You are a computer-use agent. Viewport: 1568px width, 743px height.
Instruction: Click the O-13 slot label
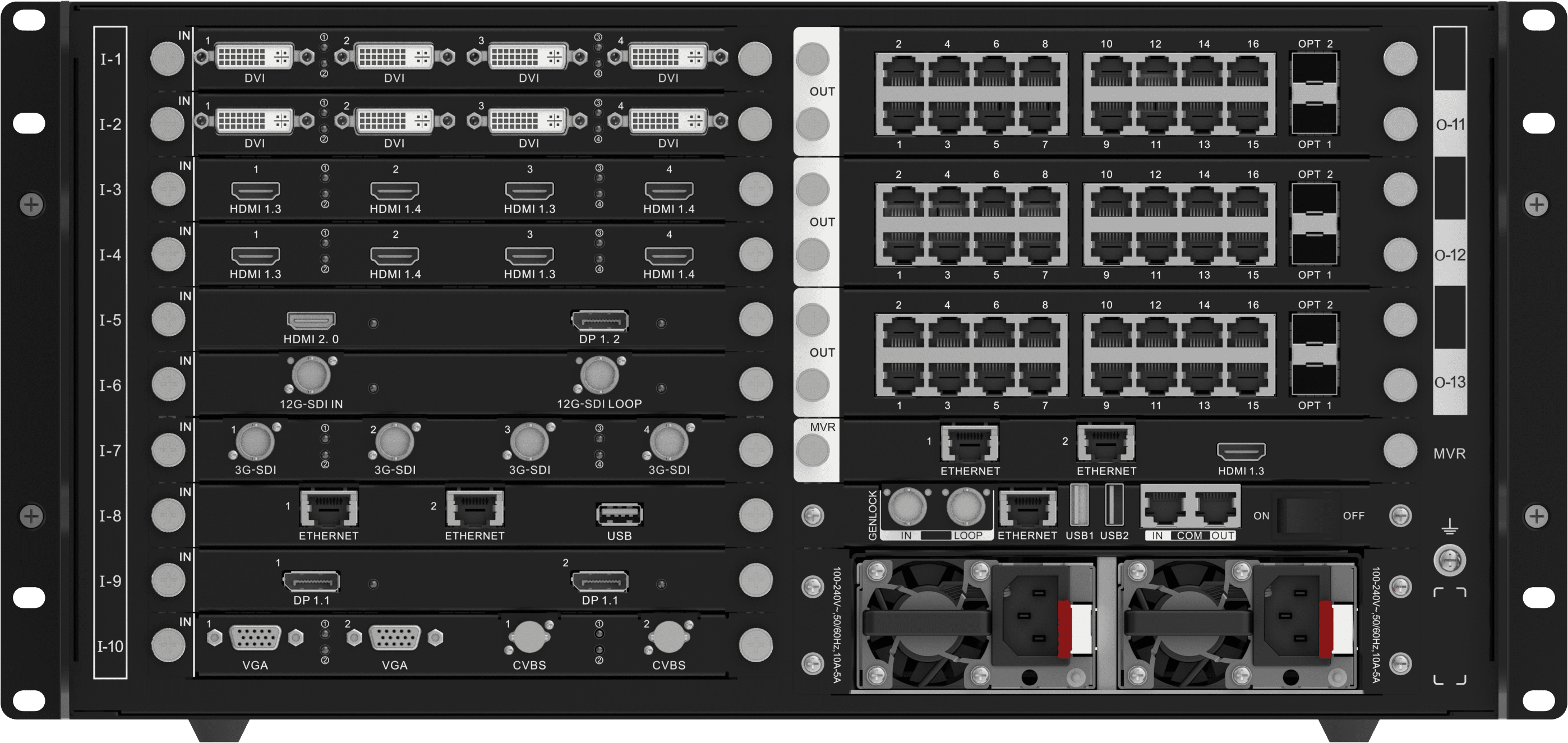pos(1451,382)
